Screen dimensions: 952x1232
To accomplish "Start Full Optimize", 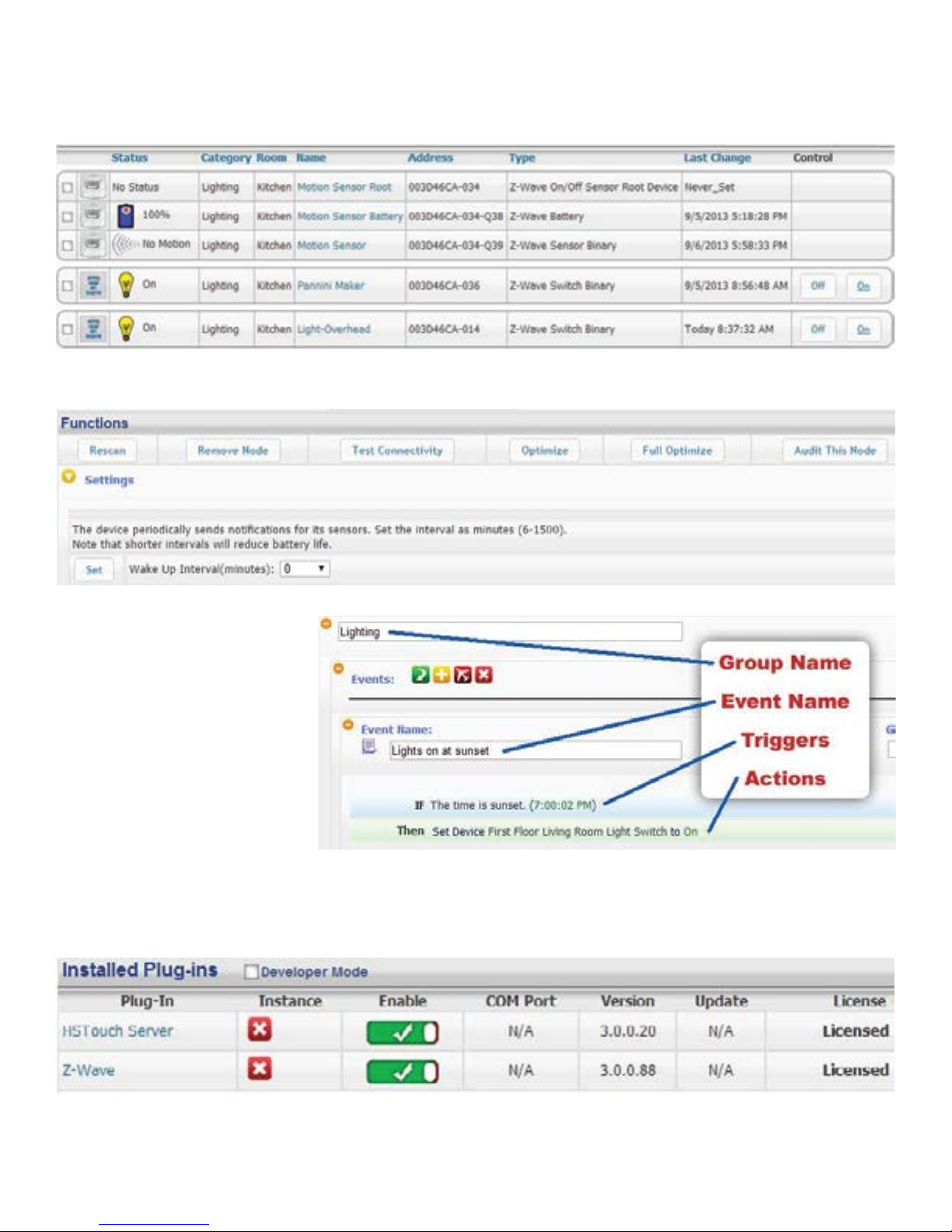I will (677, 450).
